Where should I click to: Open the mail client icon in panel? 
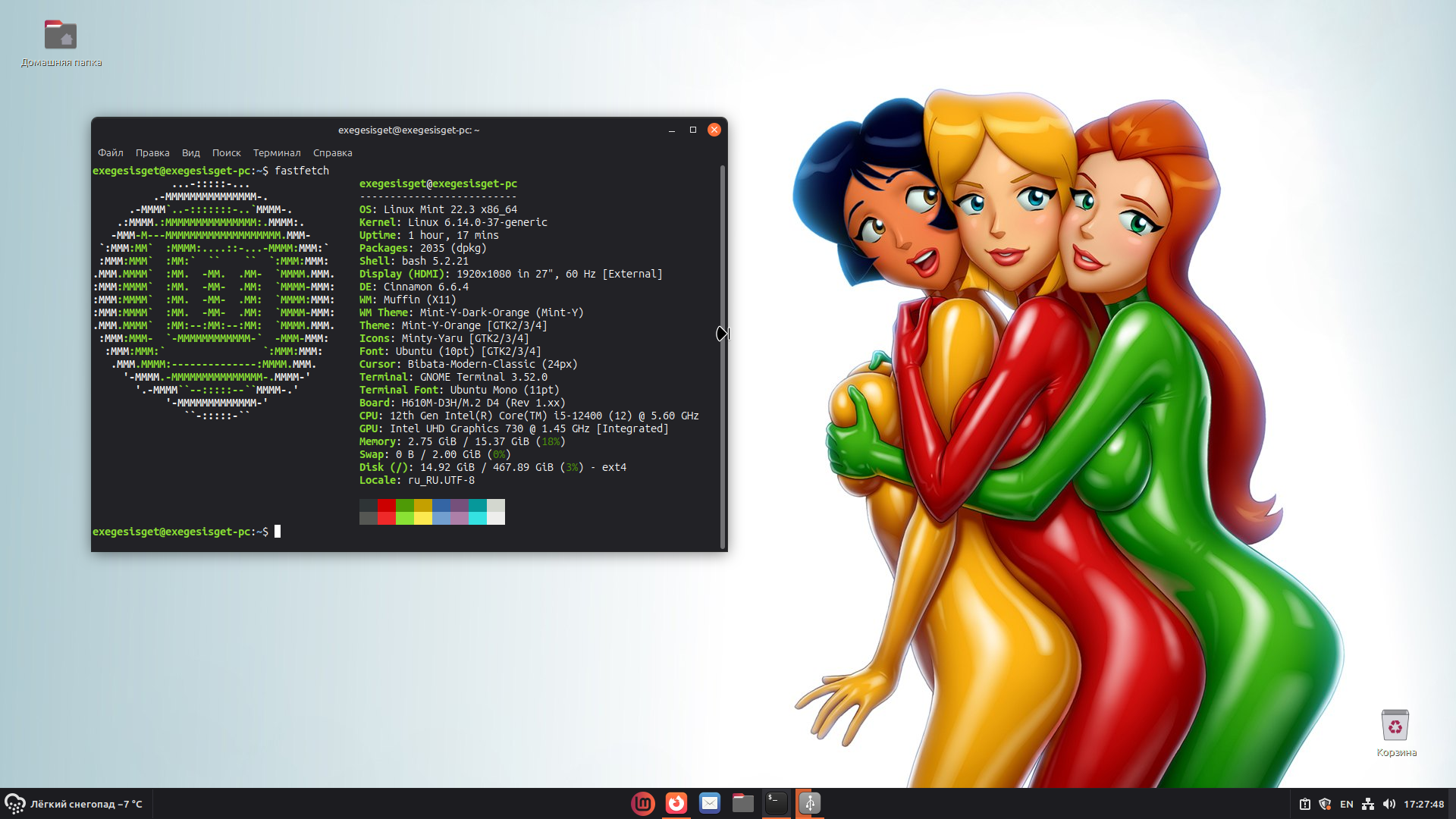click(709, 803)
